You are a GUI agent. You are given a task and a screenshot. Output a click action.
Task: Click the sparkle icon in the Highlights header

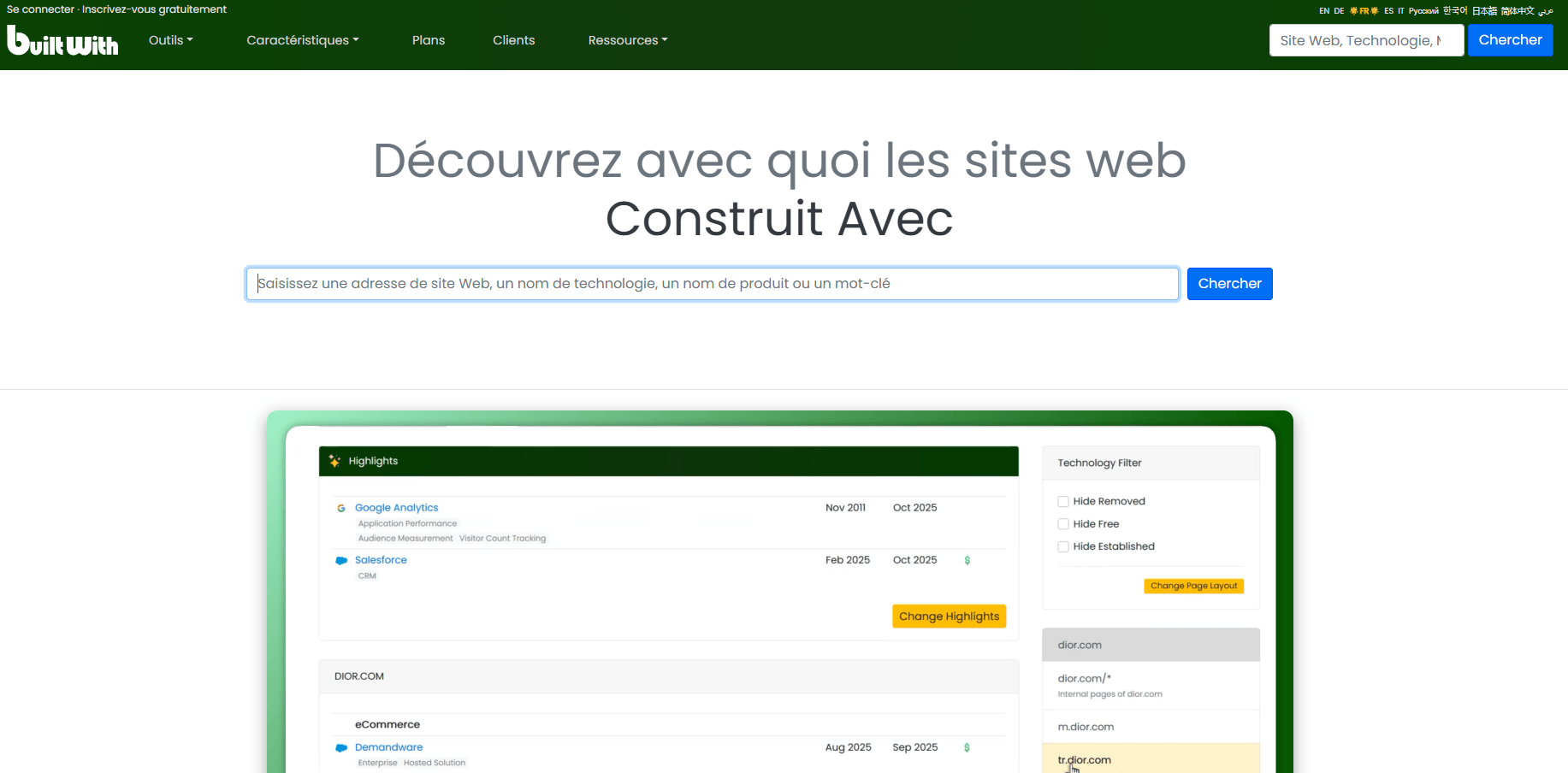tap(334, 461)
